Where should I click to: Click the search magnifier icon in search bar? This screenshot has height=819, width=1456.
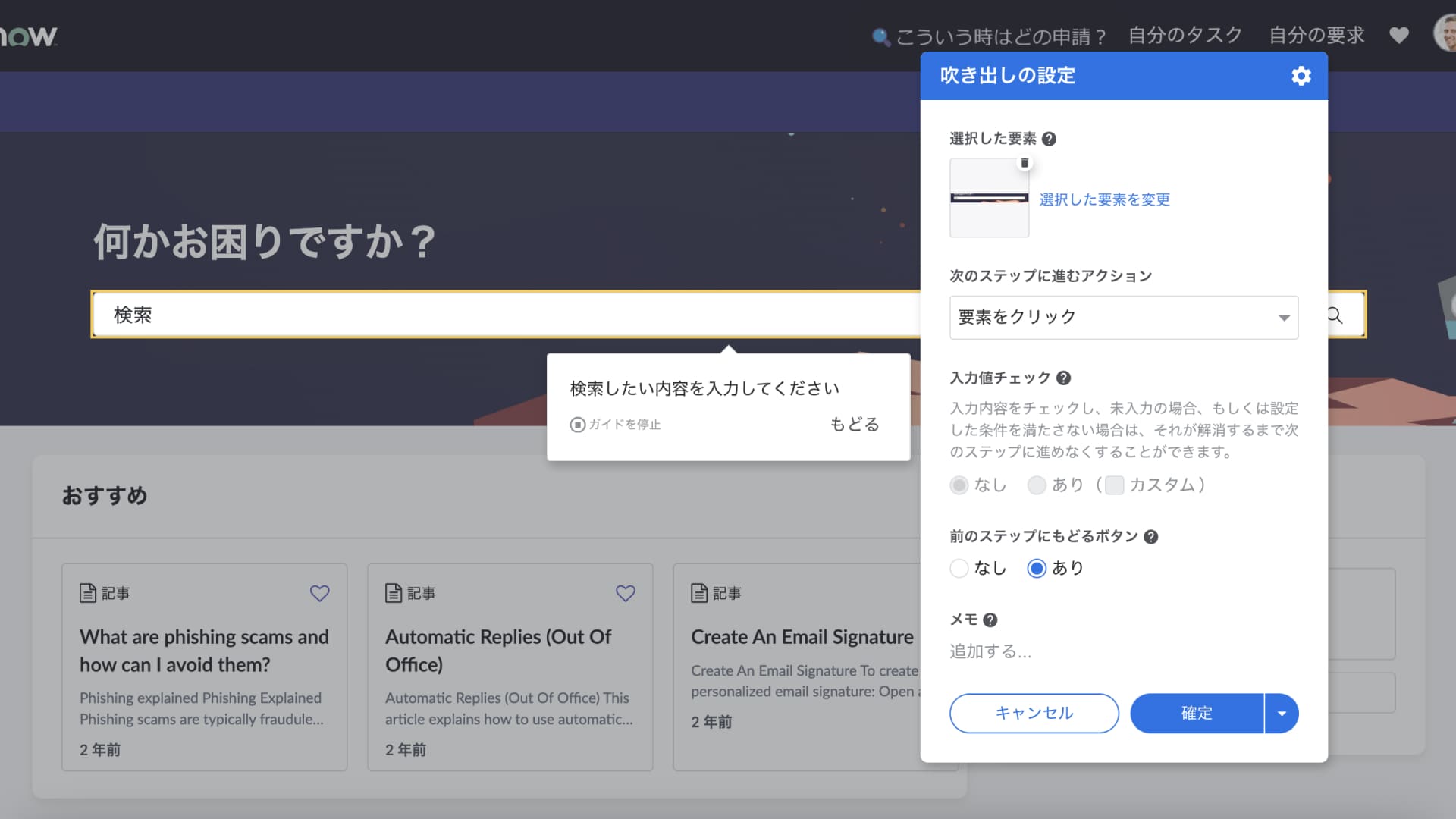tap(1335, 315)
